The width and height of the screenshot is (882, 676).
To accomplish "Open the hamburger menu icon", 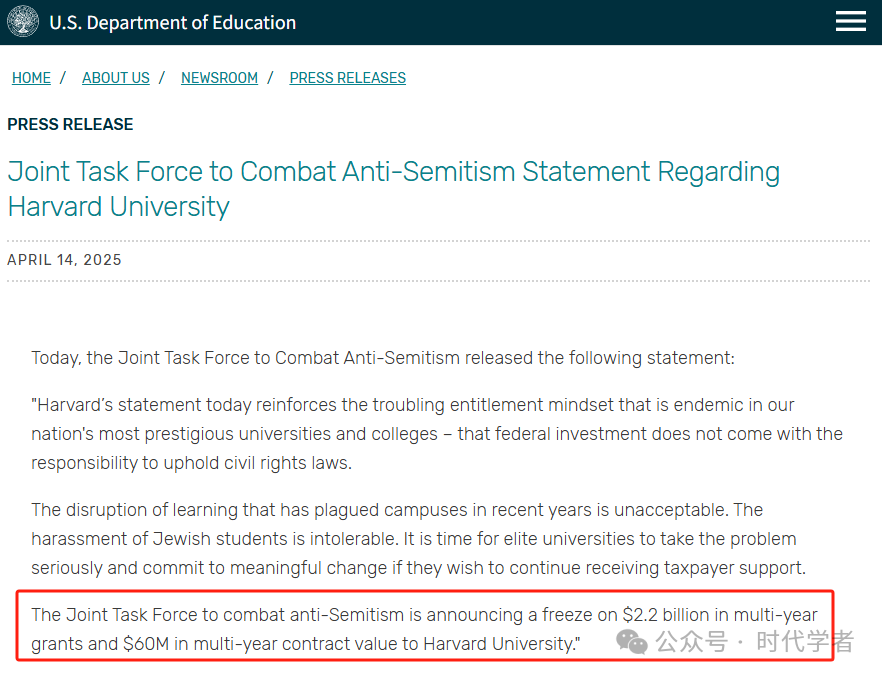I will pyautogui.click(x=850, y=21).
